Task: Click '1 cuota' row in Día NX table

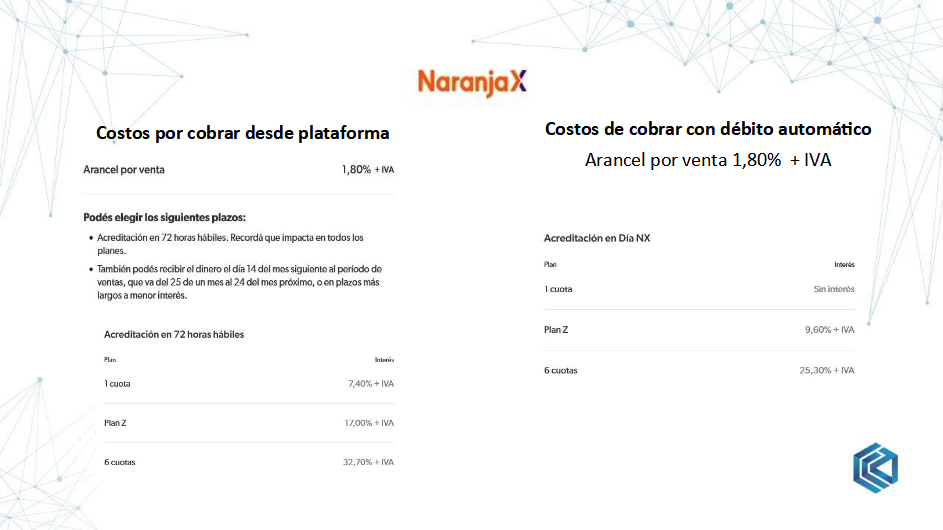Action: pos(699,289)
